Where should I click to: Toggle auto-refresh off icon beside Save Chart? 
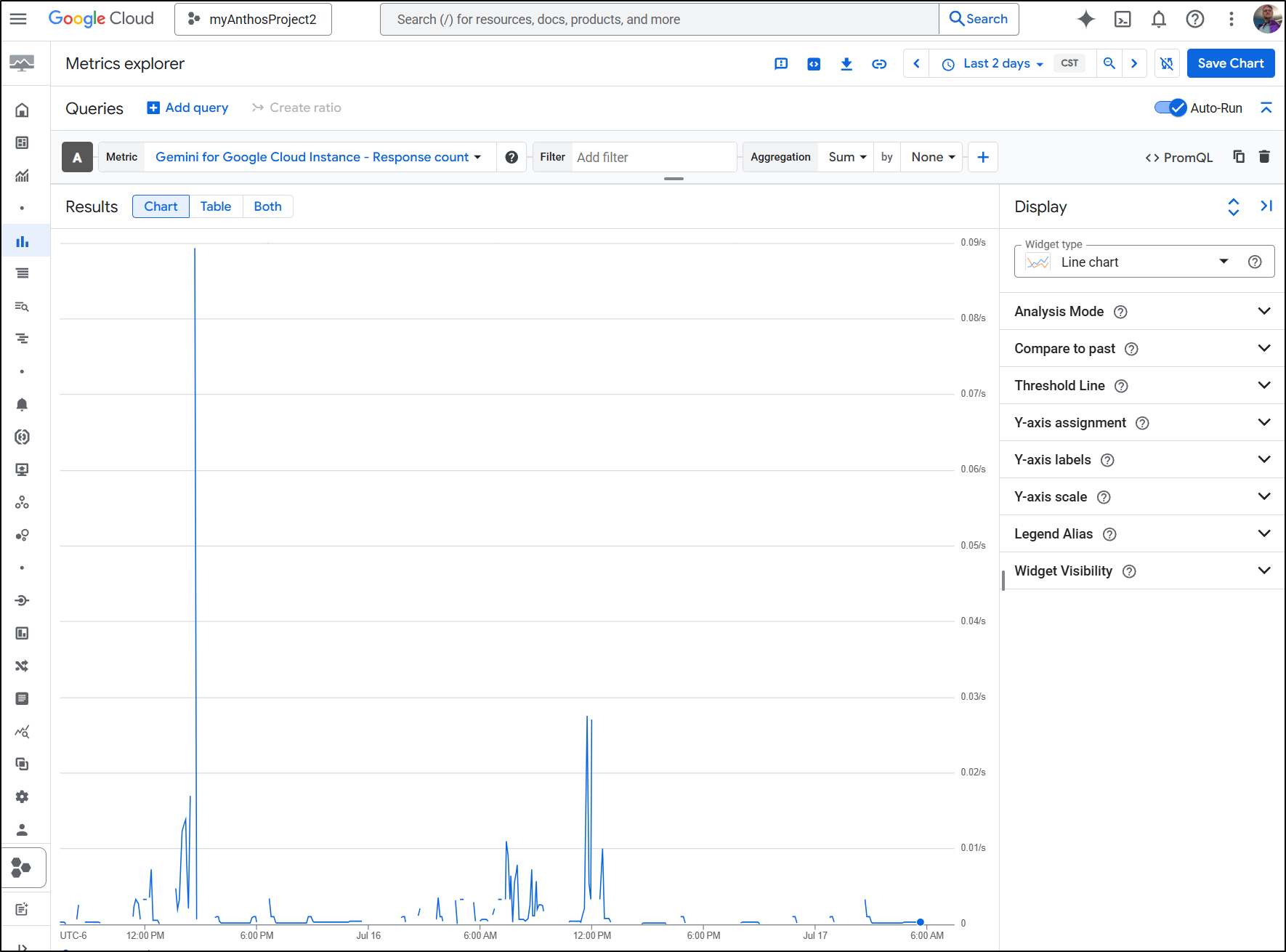1167,64
